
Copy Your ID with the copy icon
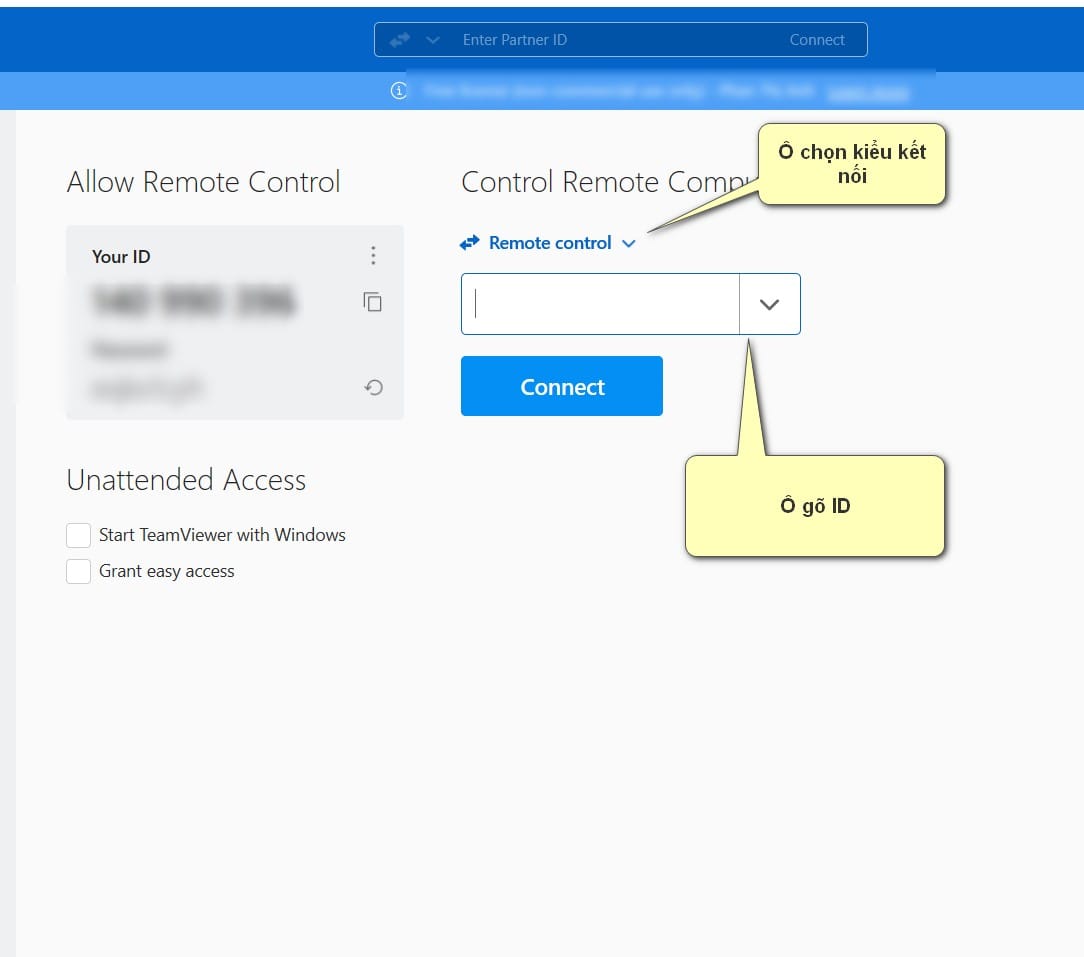pyautogui.click(x=373, y=301)
